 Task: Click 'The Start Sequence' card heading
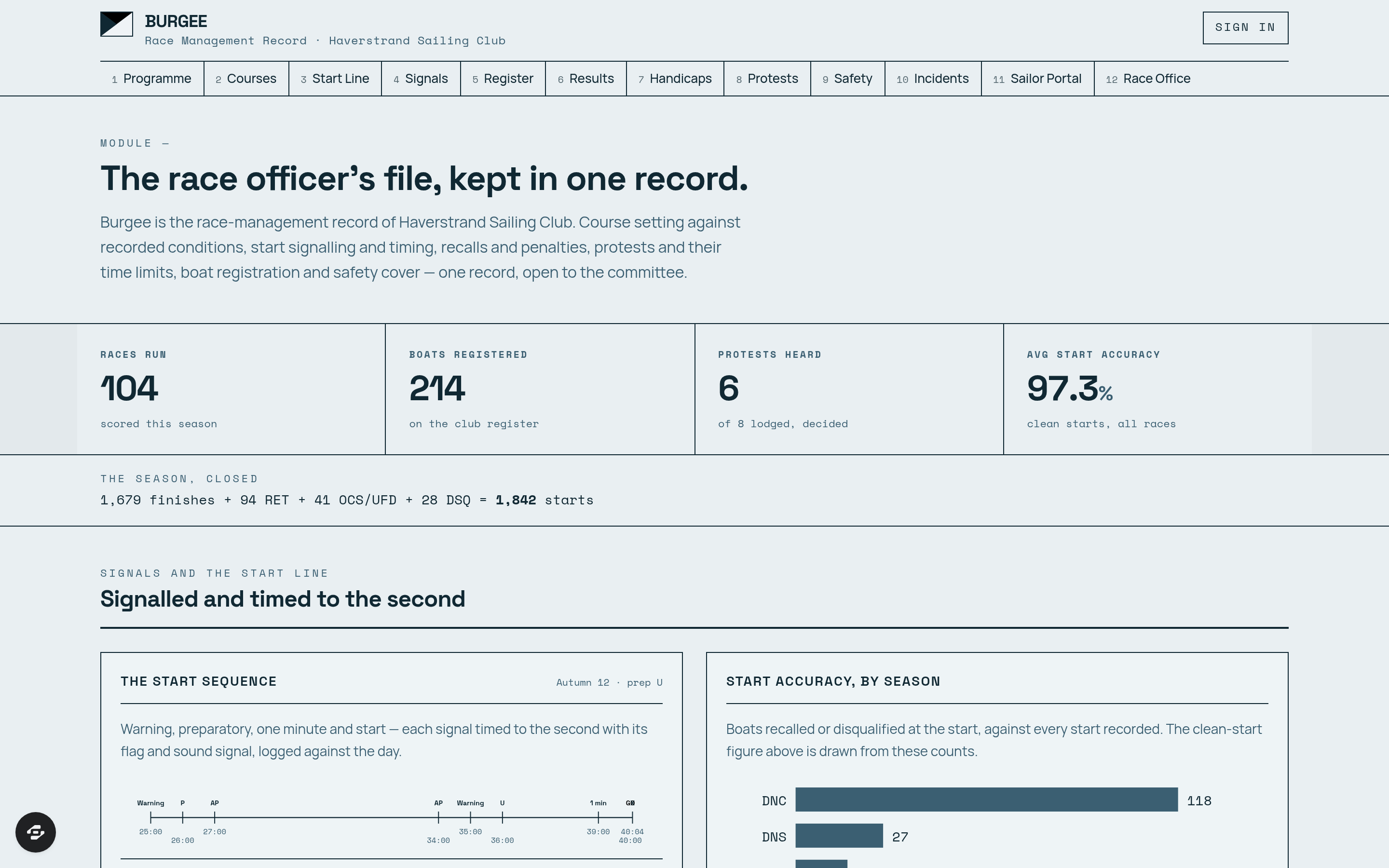[199, 681]
